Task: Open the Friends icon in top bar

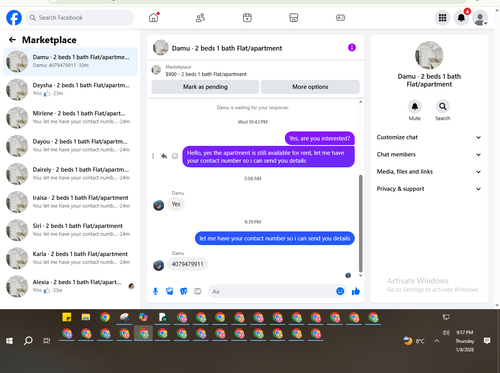Action: [200, 18]
